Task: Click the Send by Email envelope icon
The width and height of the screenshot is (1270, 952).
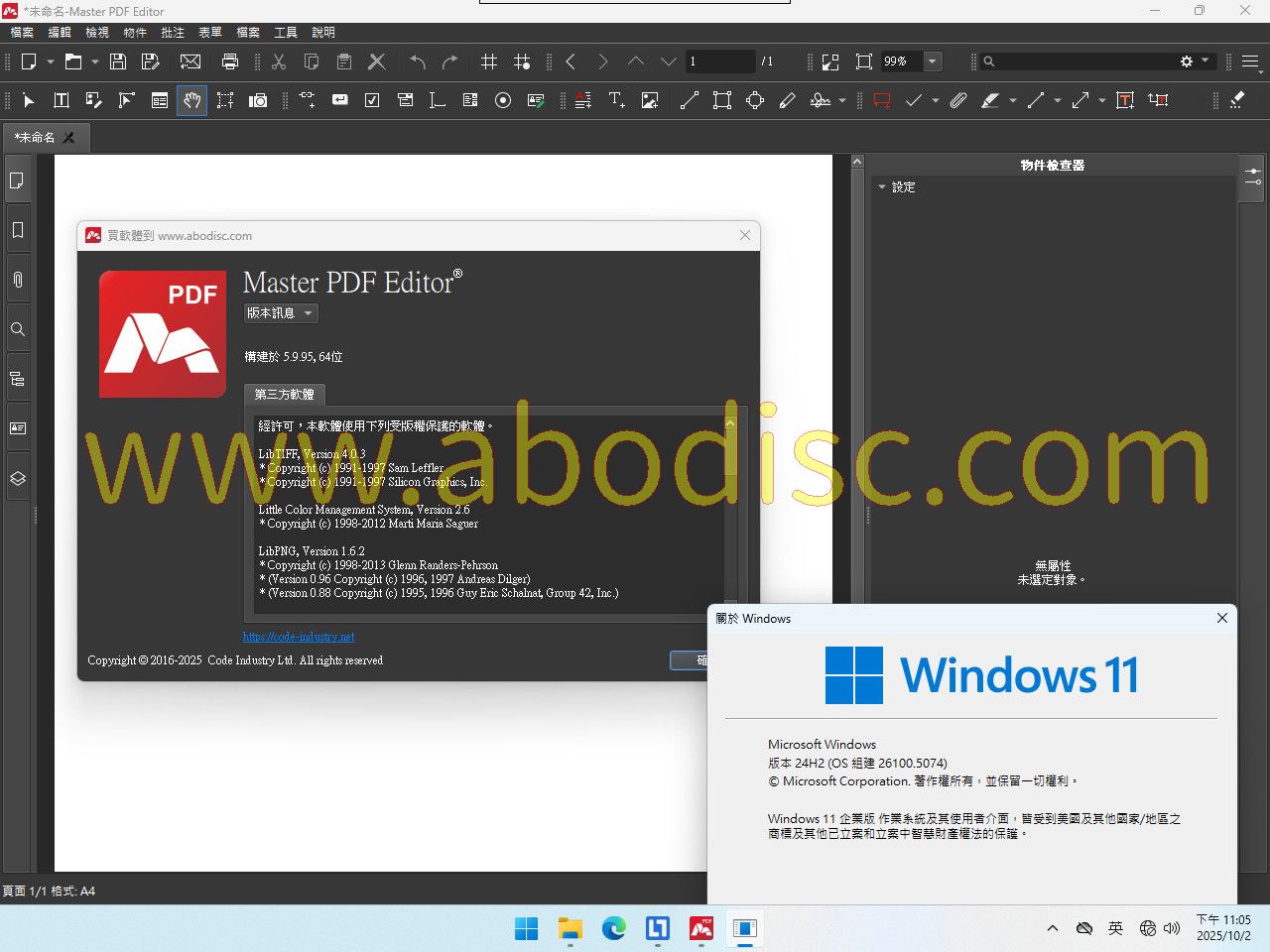Action: click(190, 61)
